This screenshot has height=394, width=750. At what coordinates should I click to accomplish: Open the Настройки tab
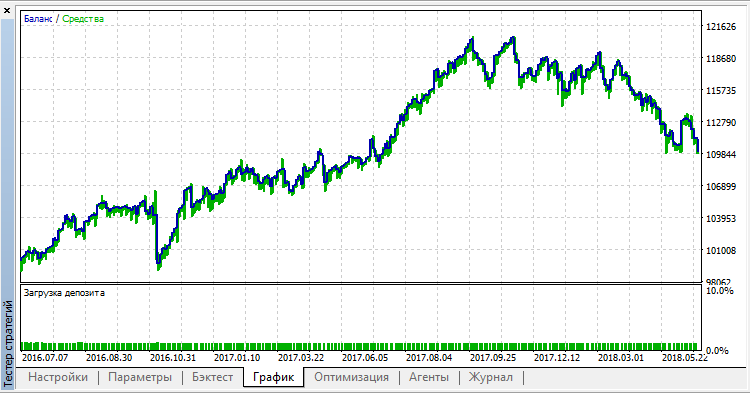[x=58, y=377]
